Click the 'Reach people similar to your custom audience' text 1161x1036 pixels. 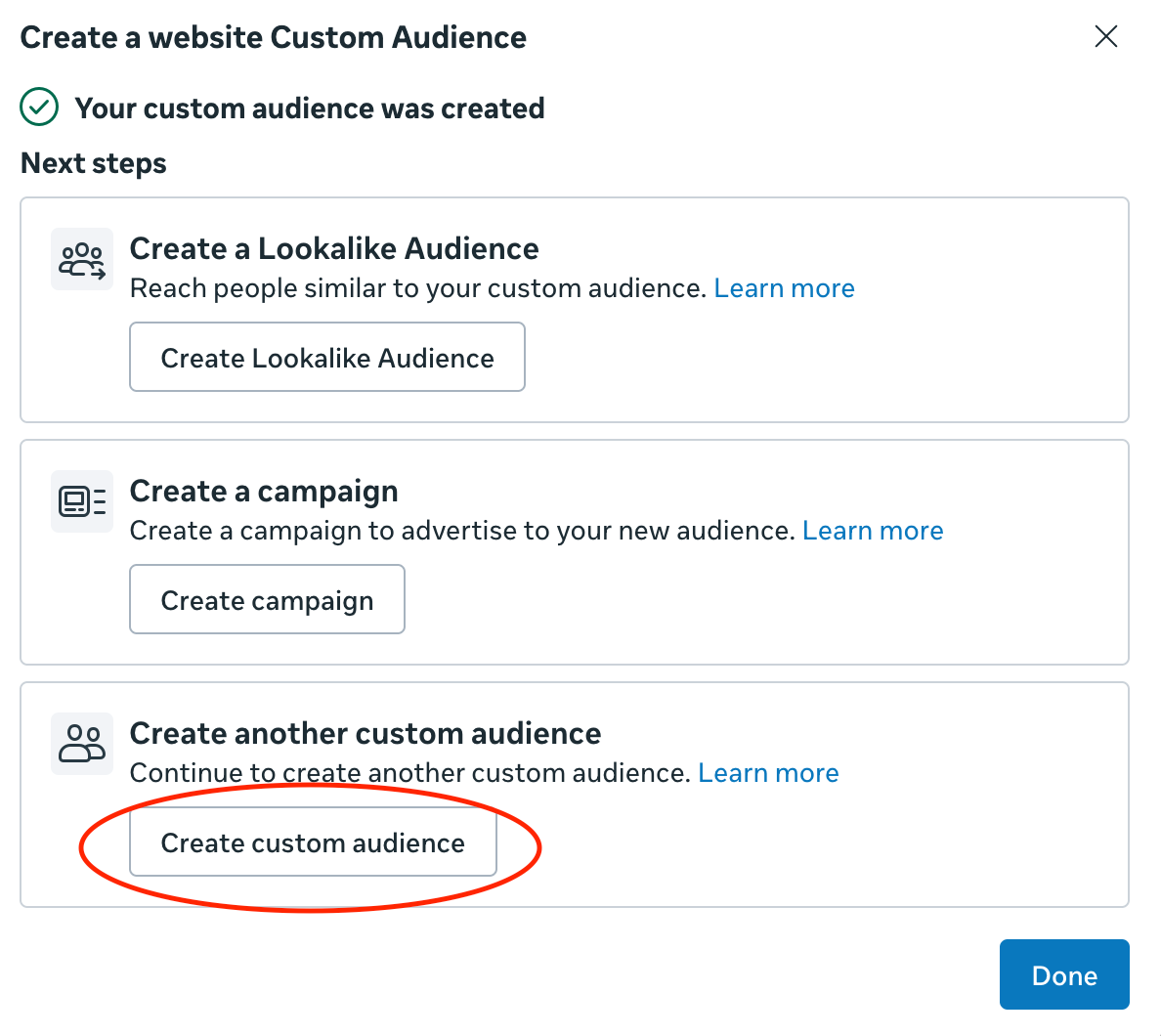(x=417, y=288)
